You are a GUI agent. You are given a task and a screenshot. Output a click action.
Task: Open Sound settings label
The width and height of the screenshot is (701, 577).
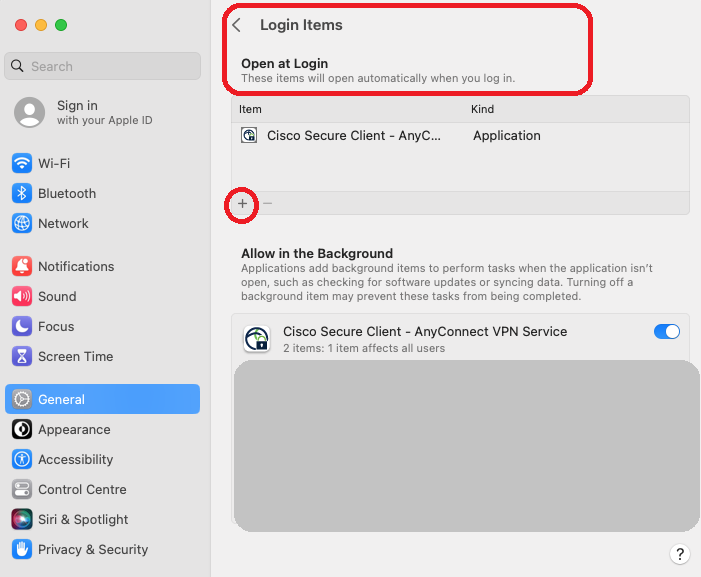(57, 296)
